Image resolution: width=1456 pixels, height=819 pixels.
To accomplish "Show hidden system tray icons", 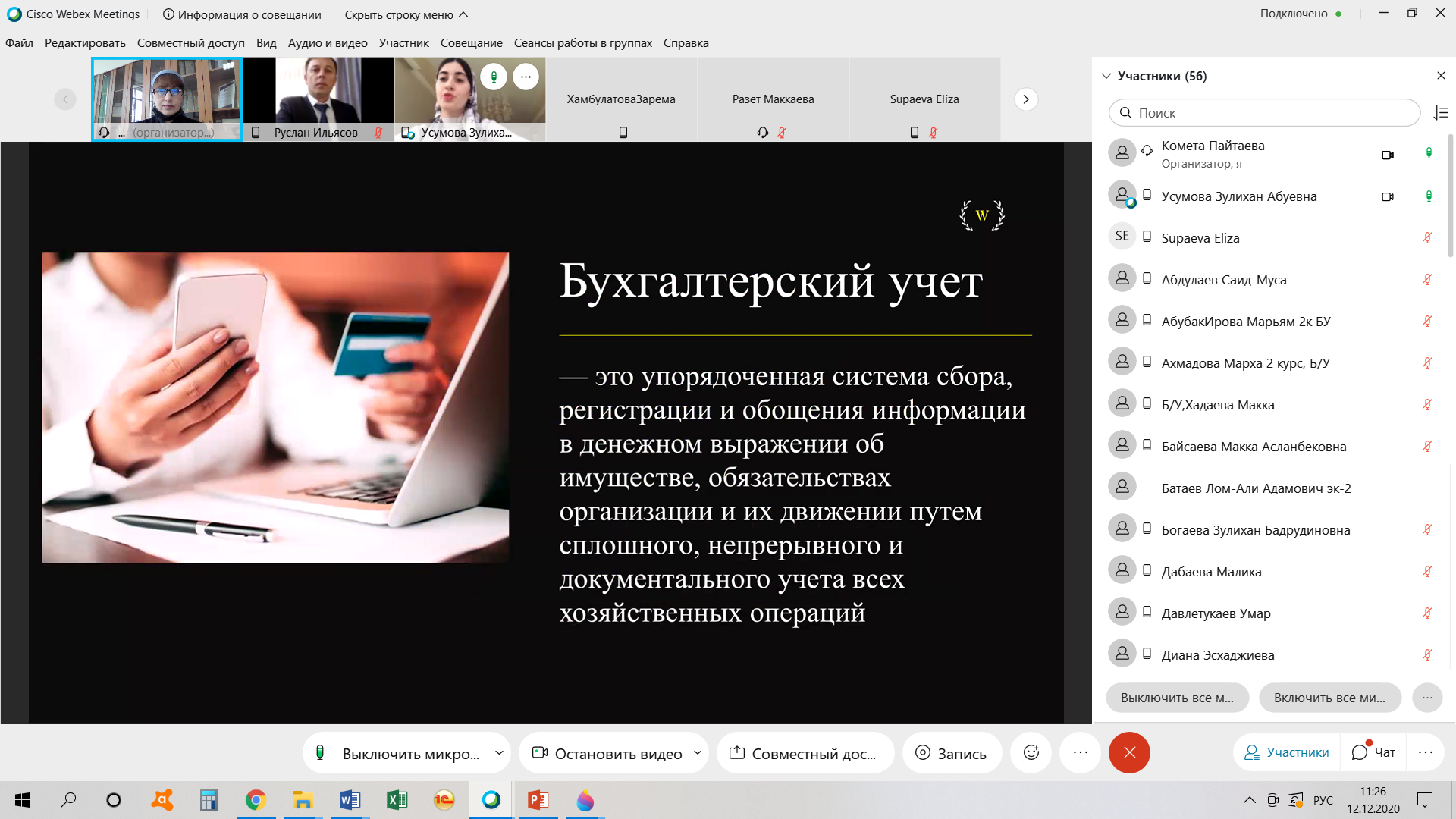I will [x=1249, y=800].
